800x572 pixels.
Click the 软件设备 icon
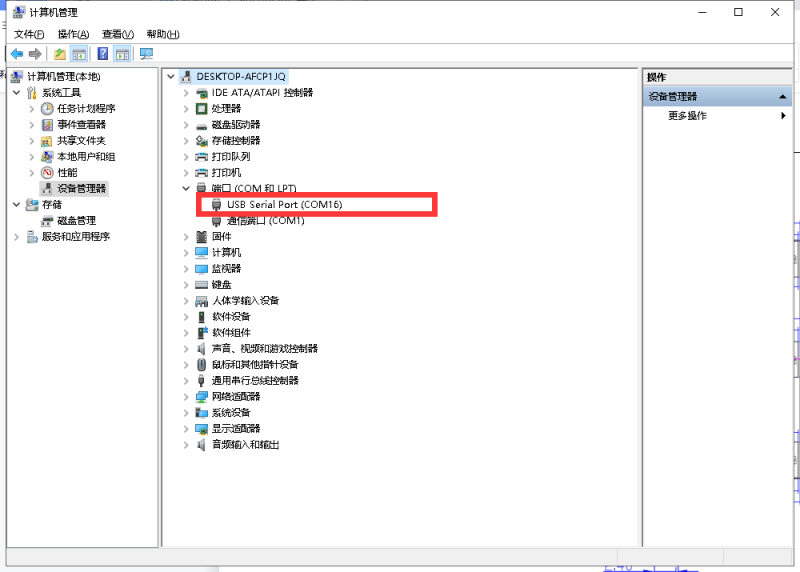point(202,317)
